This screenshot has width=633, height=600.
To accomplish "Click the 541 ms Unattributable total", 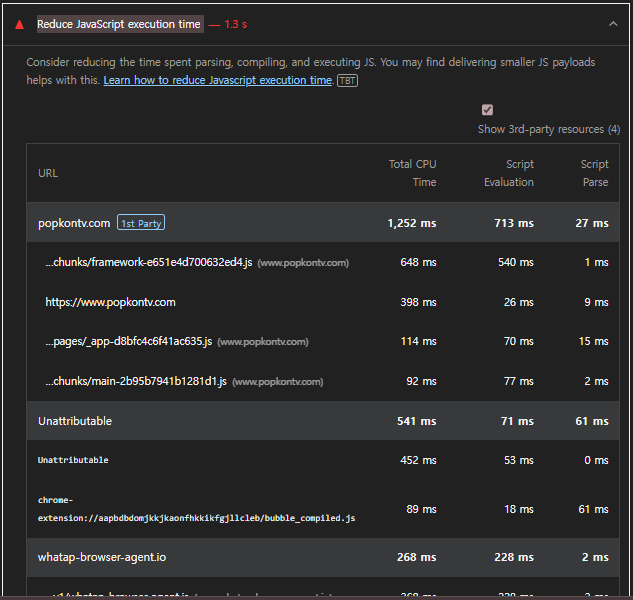I will (417, 421).
